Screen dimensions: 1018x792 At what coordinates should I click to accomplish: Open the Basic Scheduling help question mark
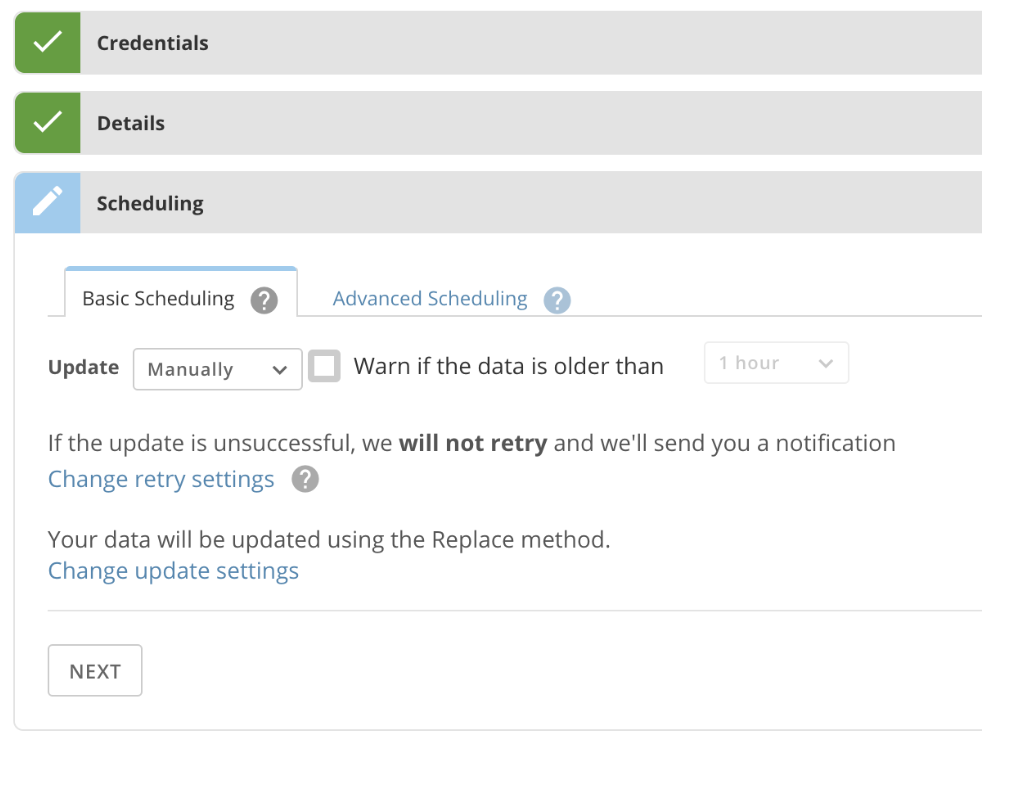pos(264,299)
